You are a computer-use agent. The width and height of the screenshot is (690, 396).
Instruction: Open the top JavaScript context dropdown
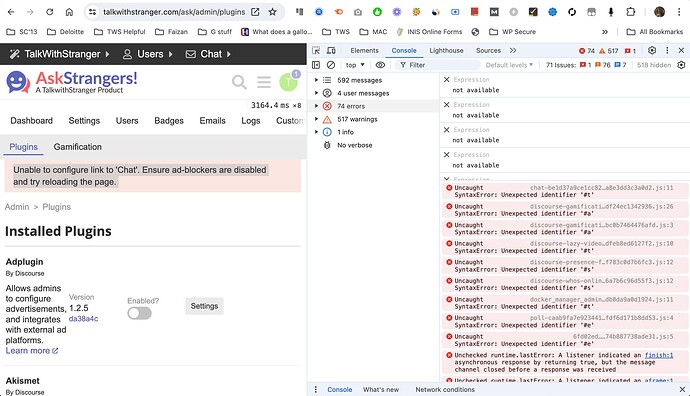pyautogui.click(x=355, y=65)
